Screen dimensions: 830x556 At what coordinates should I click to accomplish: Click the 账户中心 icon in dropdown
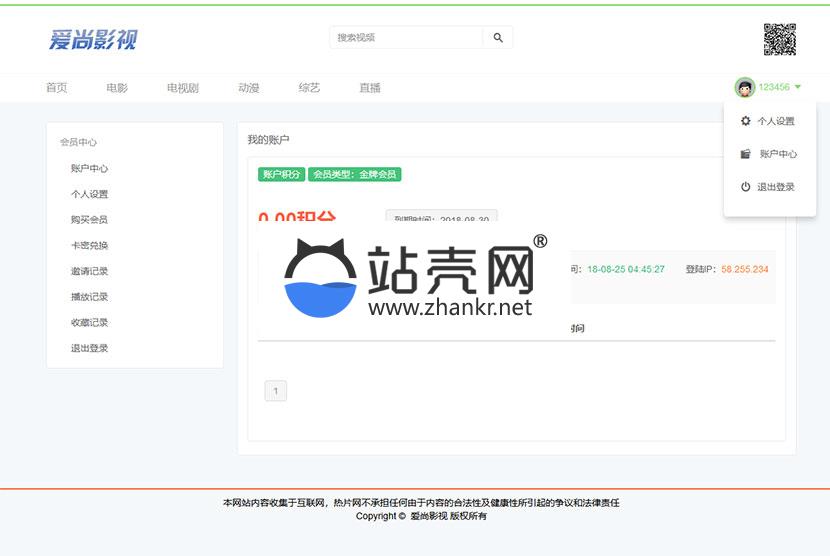point(745,154)
